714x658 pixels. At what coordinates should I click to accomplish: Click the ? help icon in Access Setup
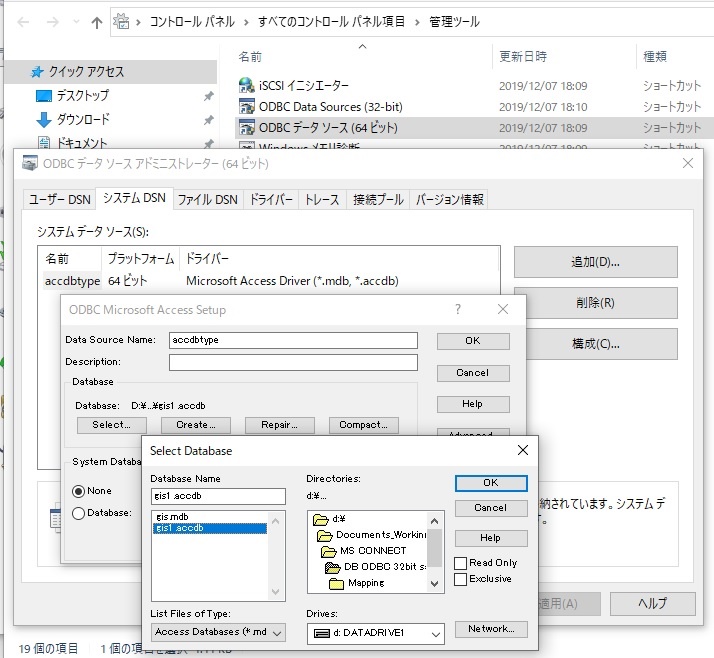pyautogui.click(x=458, y=309)
